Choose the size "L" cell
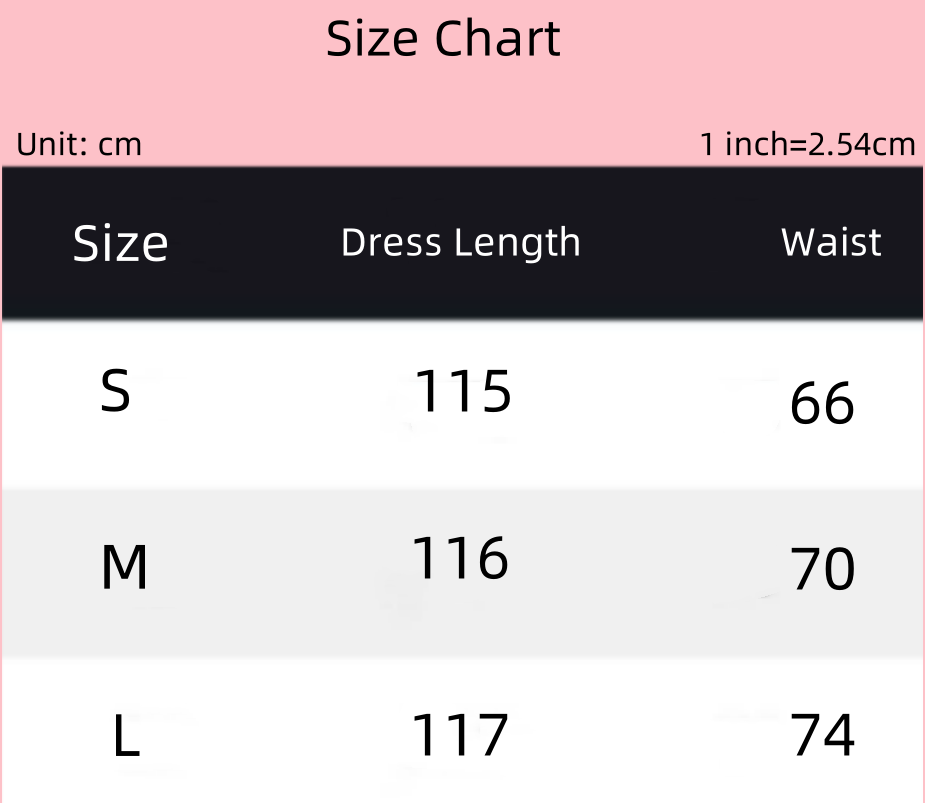 pos(125,738)
